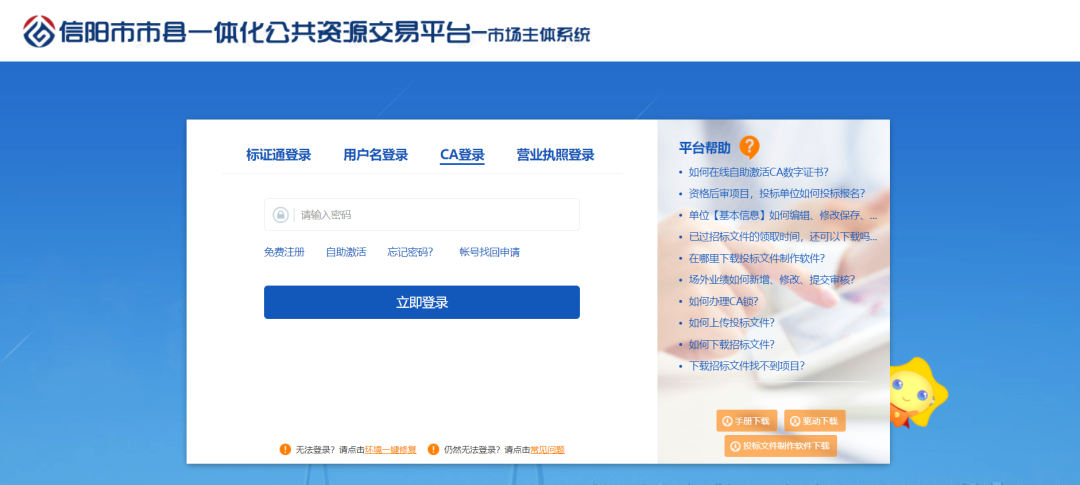Click the warning icon beside 仍然无法登录
The height and width of the screenshot is (485, 1080).
pyautogui.click(x=433, y=450)
